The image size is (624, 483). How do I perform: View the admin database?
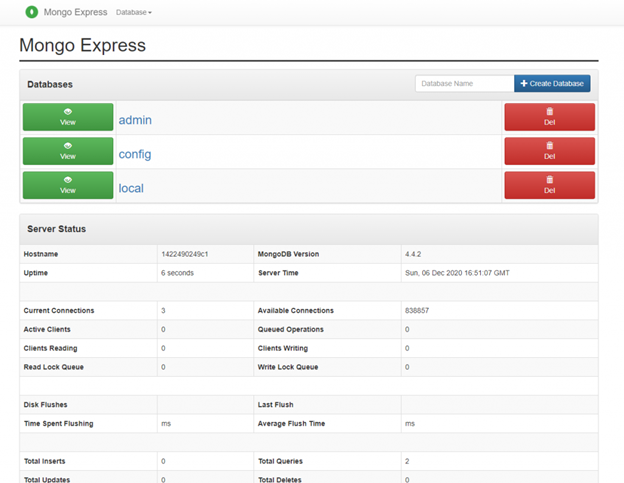[x=68, y=117]
